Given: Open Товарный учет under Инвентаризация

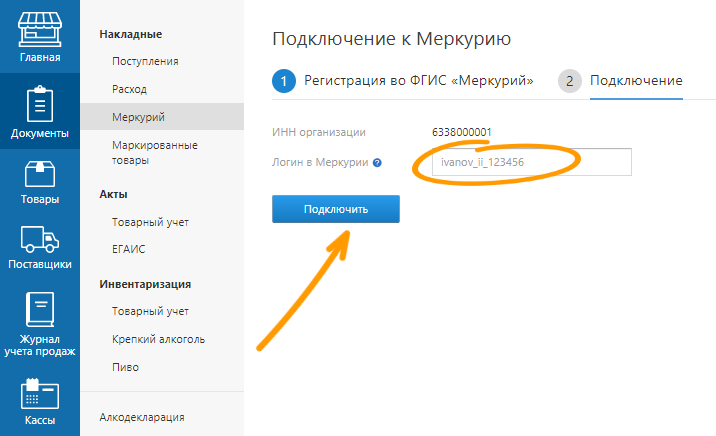Looking at the screenshot, I should coord(150,311).
